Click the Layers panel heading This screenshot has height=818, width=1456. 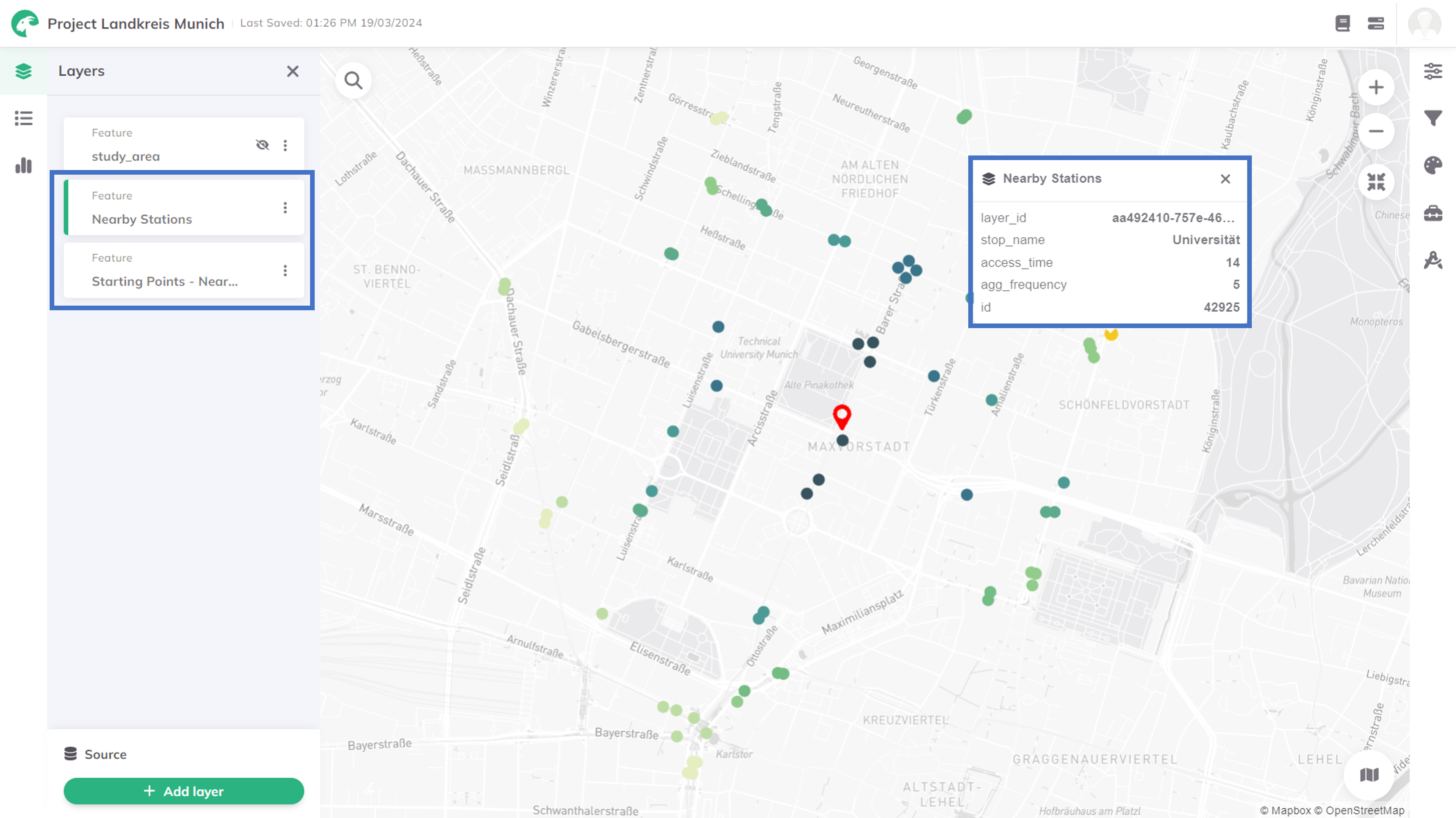click(x=81, y=71)
